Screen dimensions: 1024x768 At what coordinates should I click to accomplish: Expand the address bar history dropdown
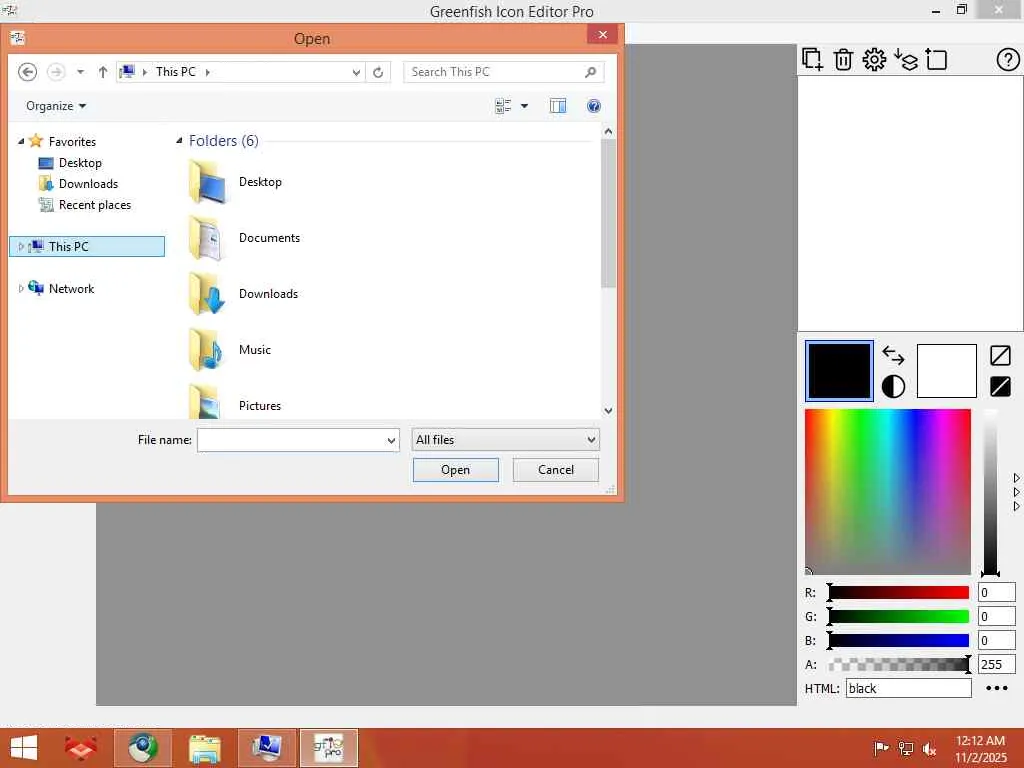click(356, 72)
